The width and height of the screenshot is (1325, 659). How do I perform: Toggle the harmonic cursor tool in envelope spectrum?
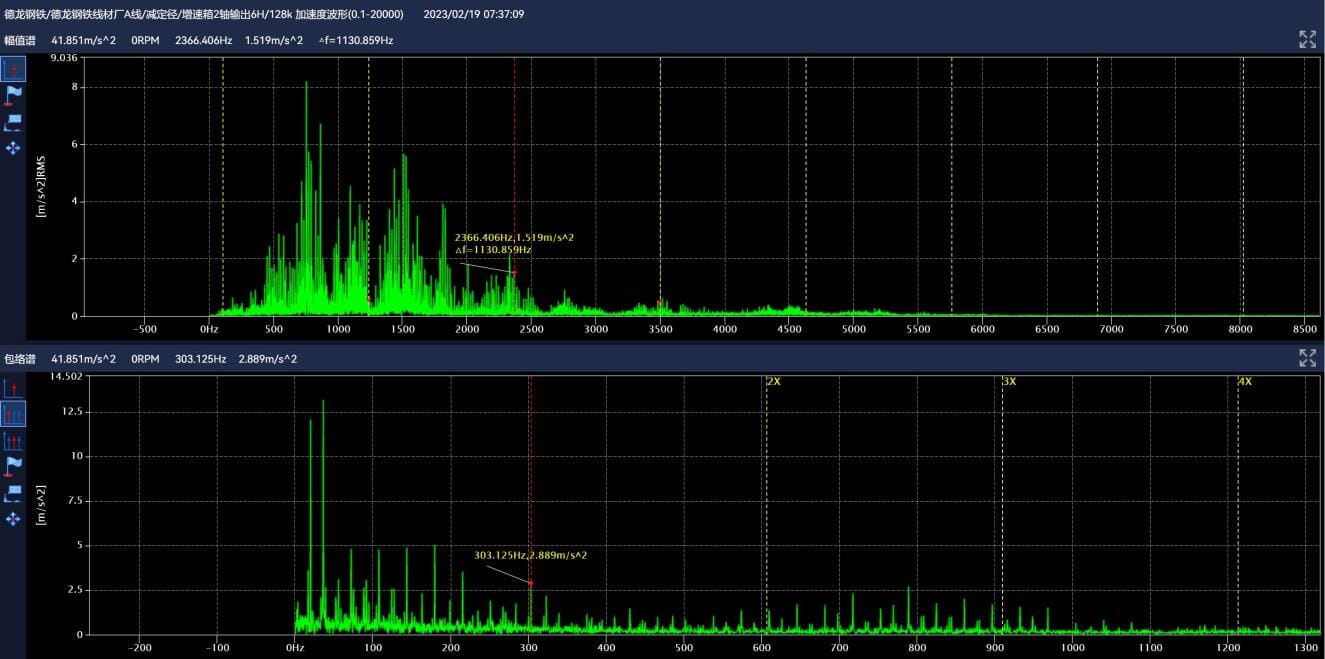click(13, 414)
